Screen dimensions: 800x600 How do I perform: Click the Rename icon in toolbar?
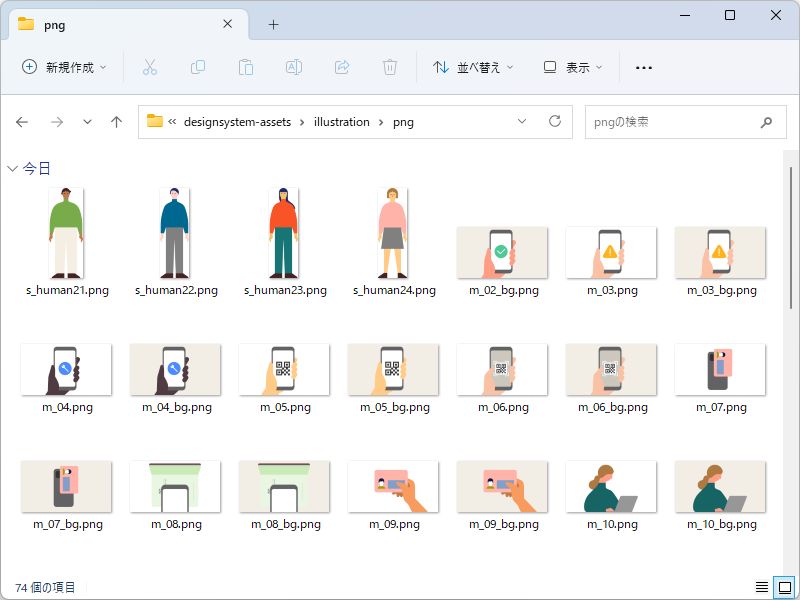click(x=294, y=67)
